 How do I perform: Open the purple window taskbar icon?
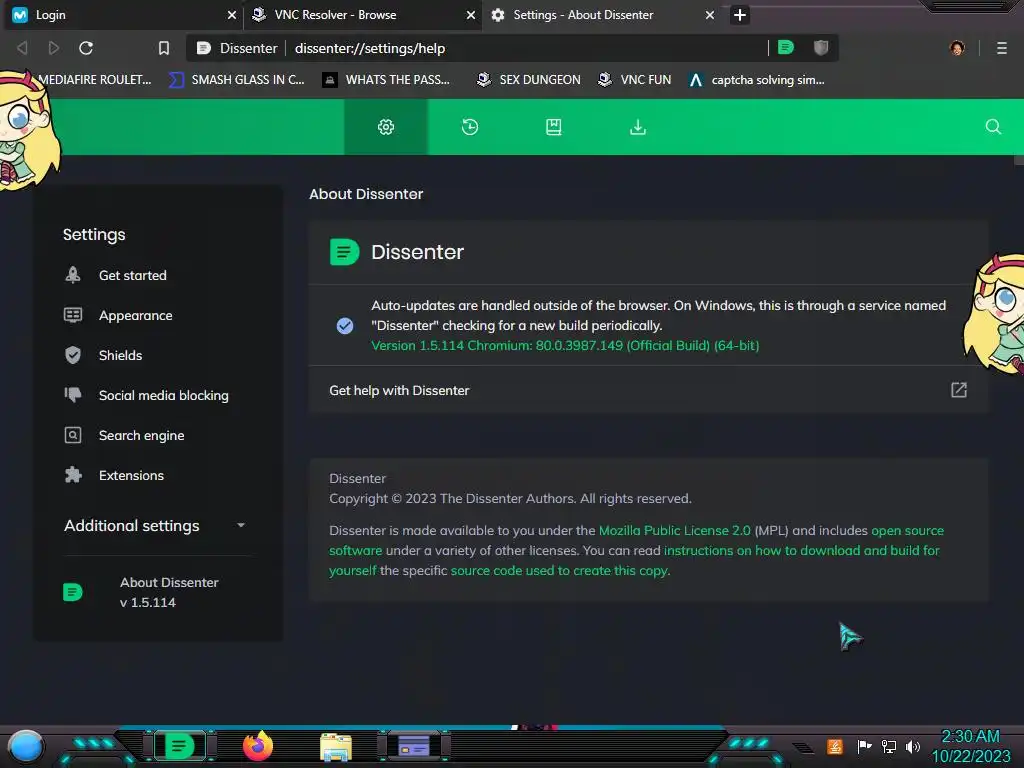(x=413, y=746)
